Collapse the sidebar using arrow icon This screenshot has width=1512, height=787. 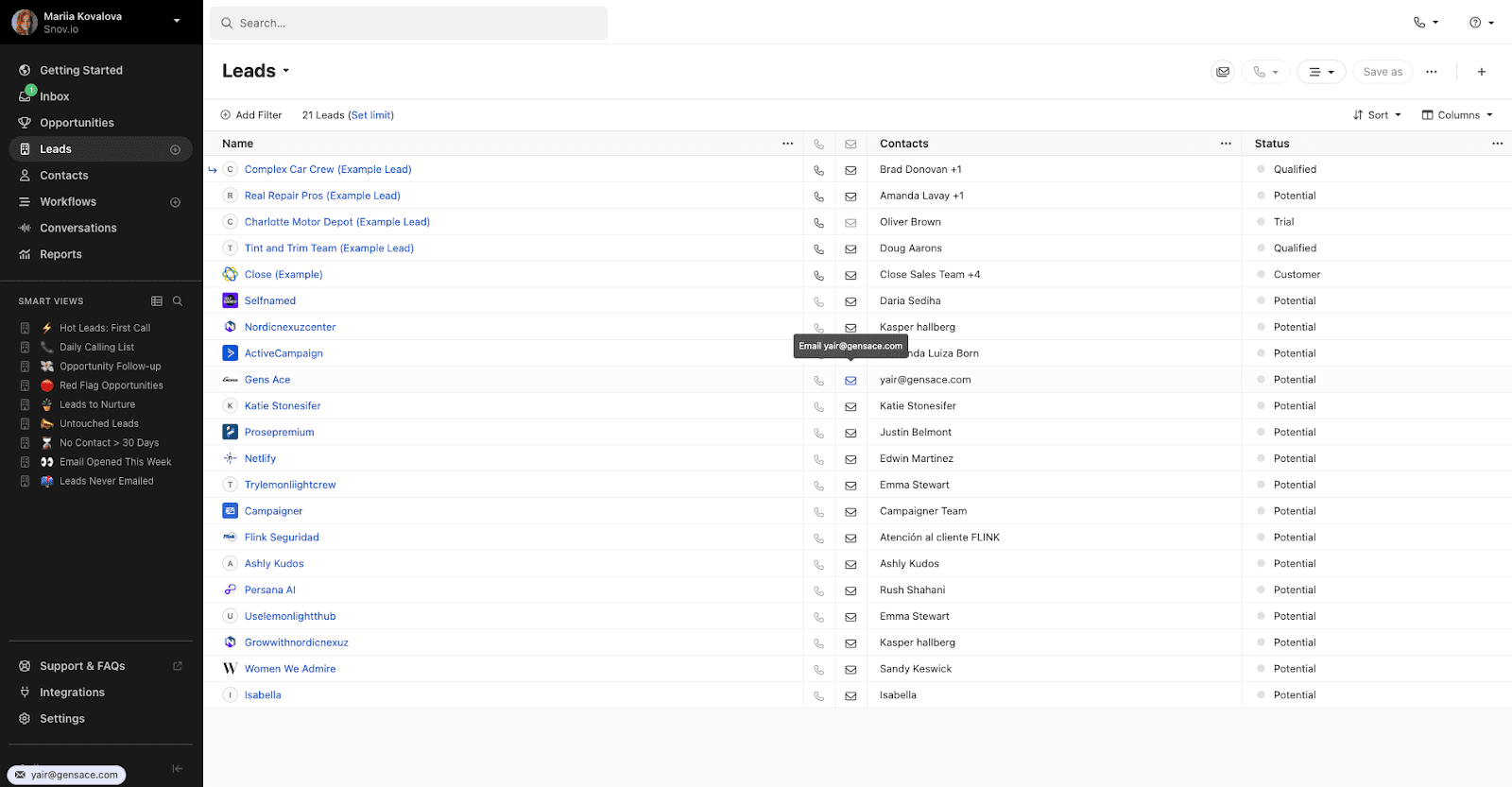coord(177,769)
